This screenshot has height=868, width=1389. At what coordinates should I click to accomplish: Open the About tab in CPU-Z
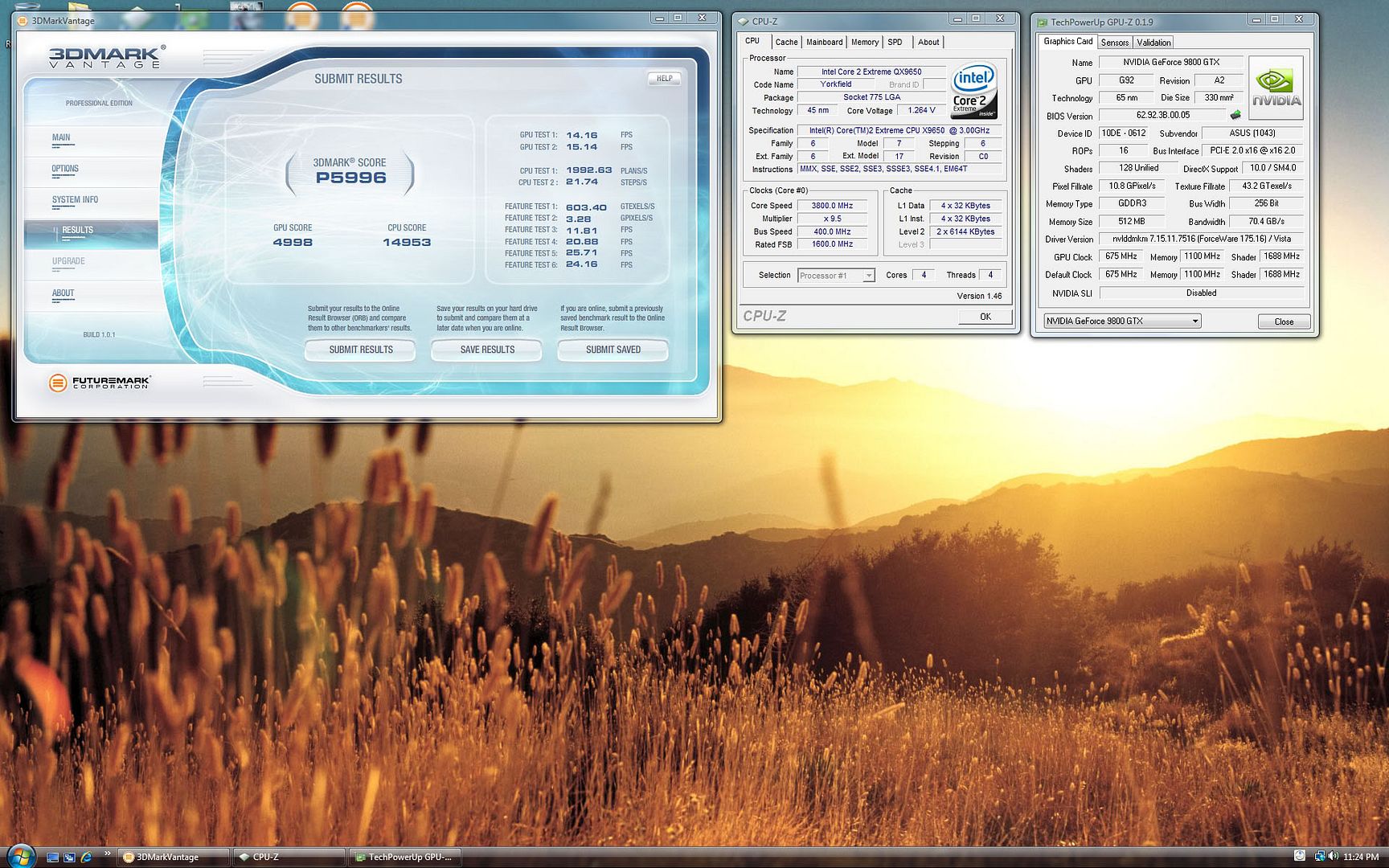pyautogui.click(x=928, y=42)
